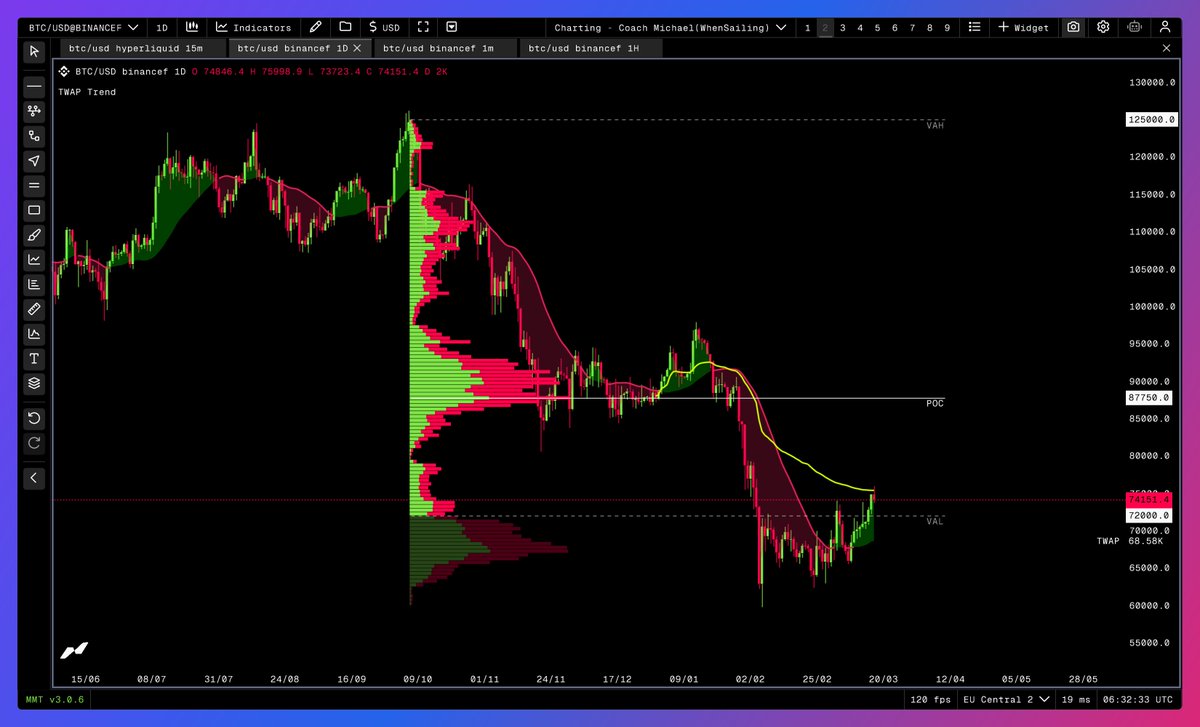Viewport: 1200px width, 727px height.
Task: Select the ruler measure tool
Action: pos(34,309)
